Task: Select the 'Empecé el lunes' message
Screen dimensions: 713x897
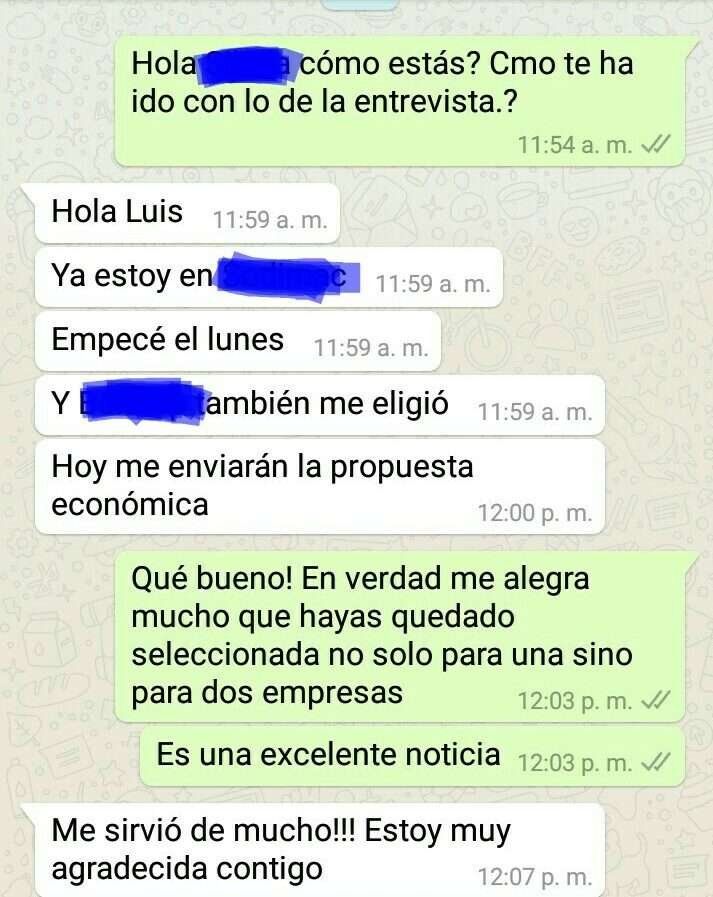Action: coord(237,342)
